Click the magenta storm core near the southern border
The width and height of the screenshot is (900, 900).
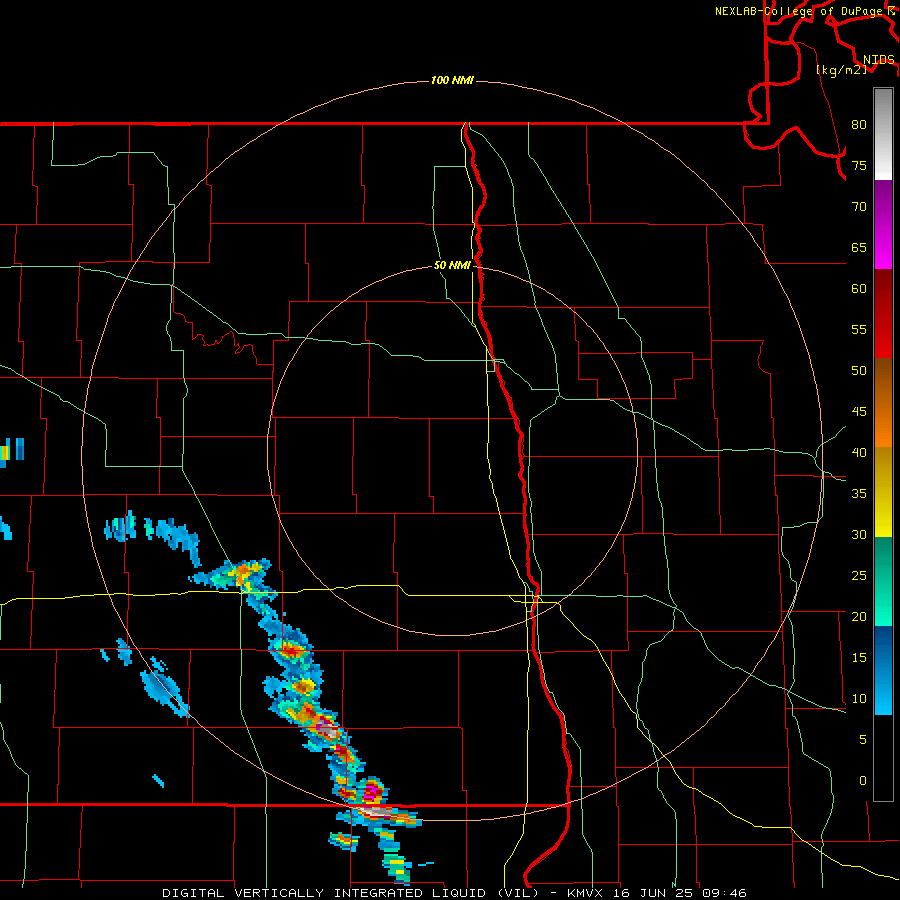click(x=371, y=792)
